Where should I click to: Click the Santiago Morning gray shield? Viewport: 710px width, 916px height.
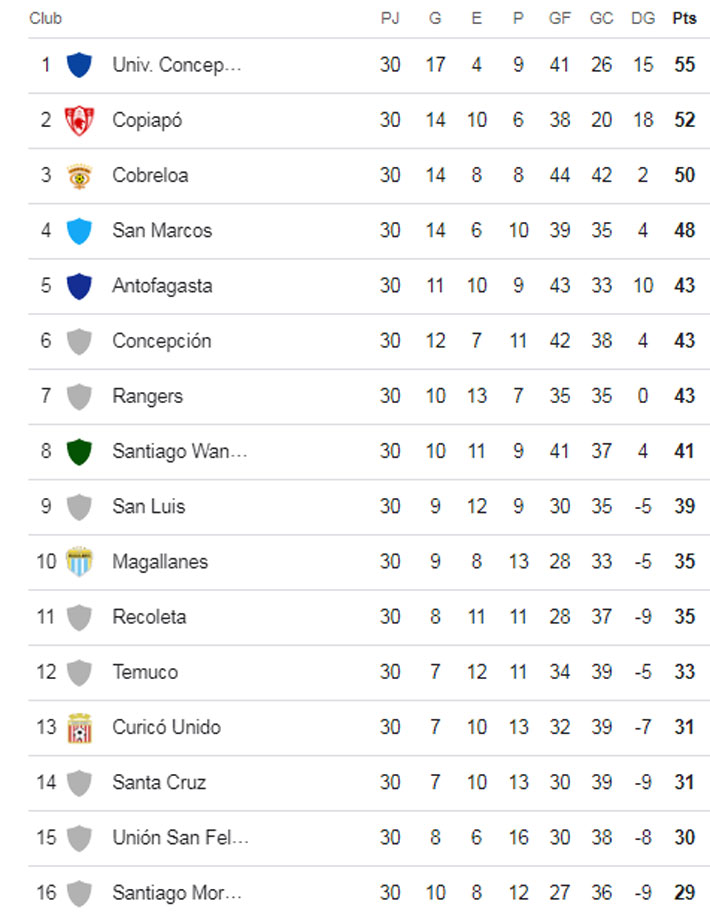[78, 893]
